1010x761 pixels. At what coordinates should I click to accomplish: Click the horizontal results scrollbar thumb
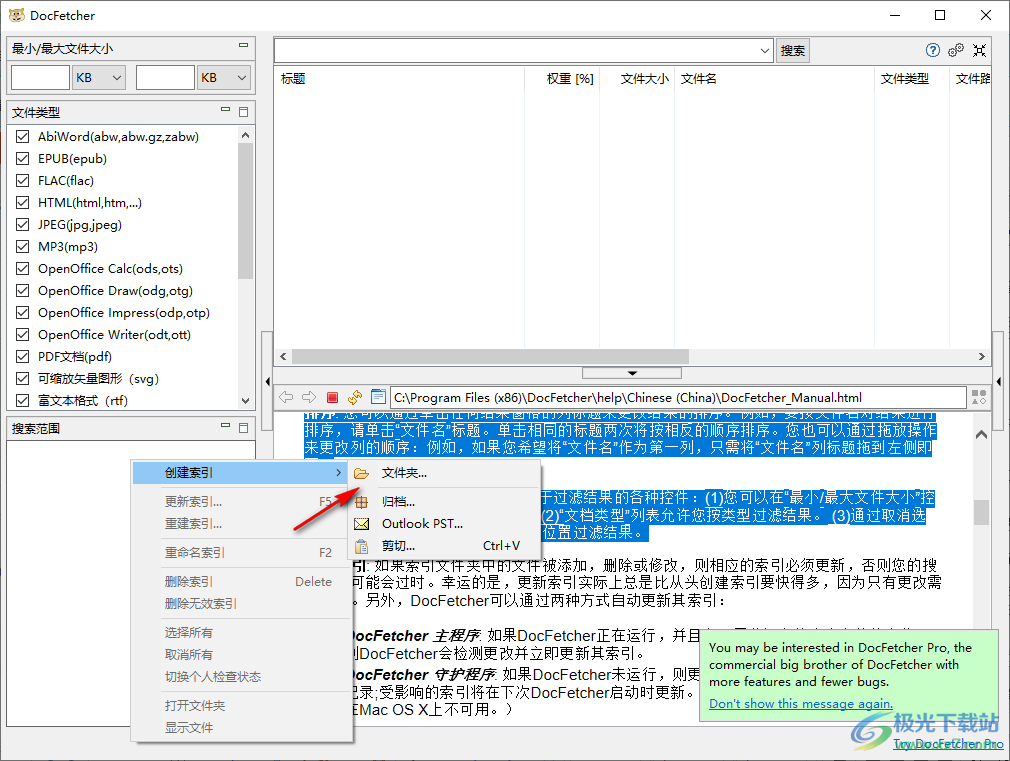click(x=490, y=356)
